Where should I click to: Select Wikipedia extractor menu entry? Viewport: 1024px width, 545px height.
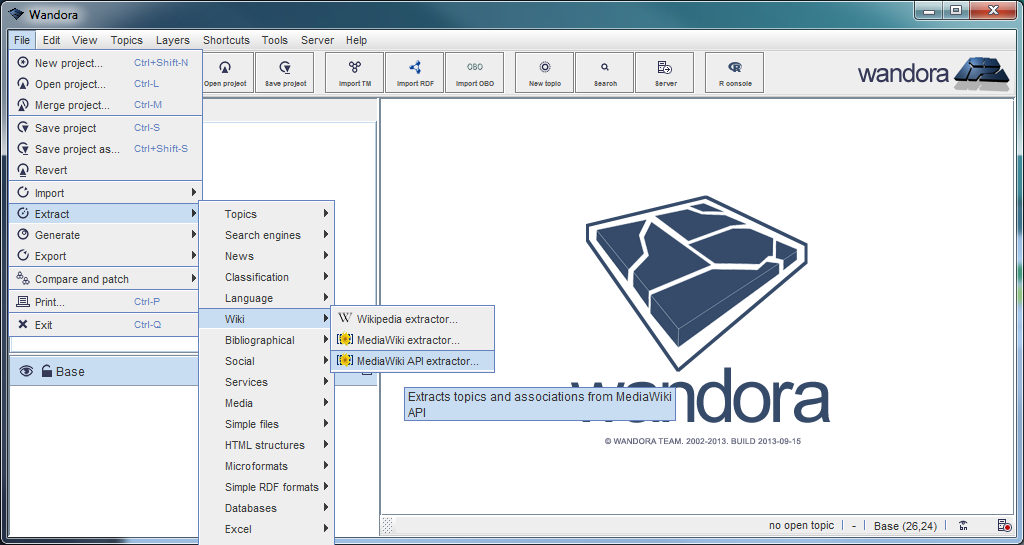(x=407, y=319)
